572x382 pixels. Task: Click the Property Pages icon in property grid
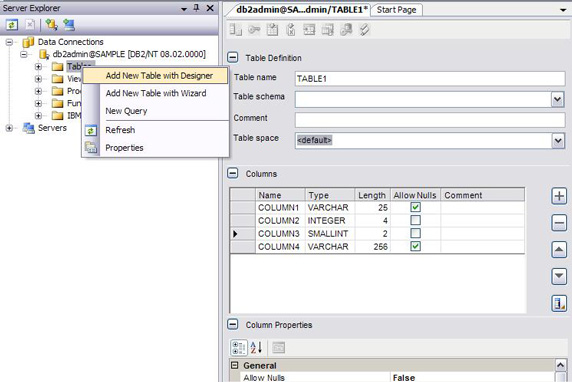[x=278, y=347]
